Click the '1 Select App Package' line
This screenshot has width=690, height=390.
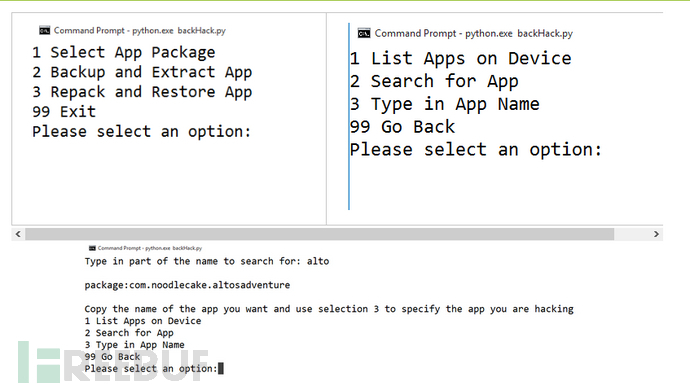click(x=124, y=53)
